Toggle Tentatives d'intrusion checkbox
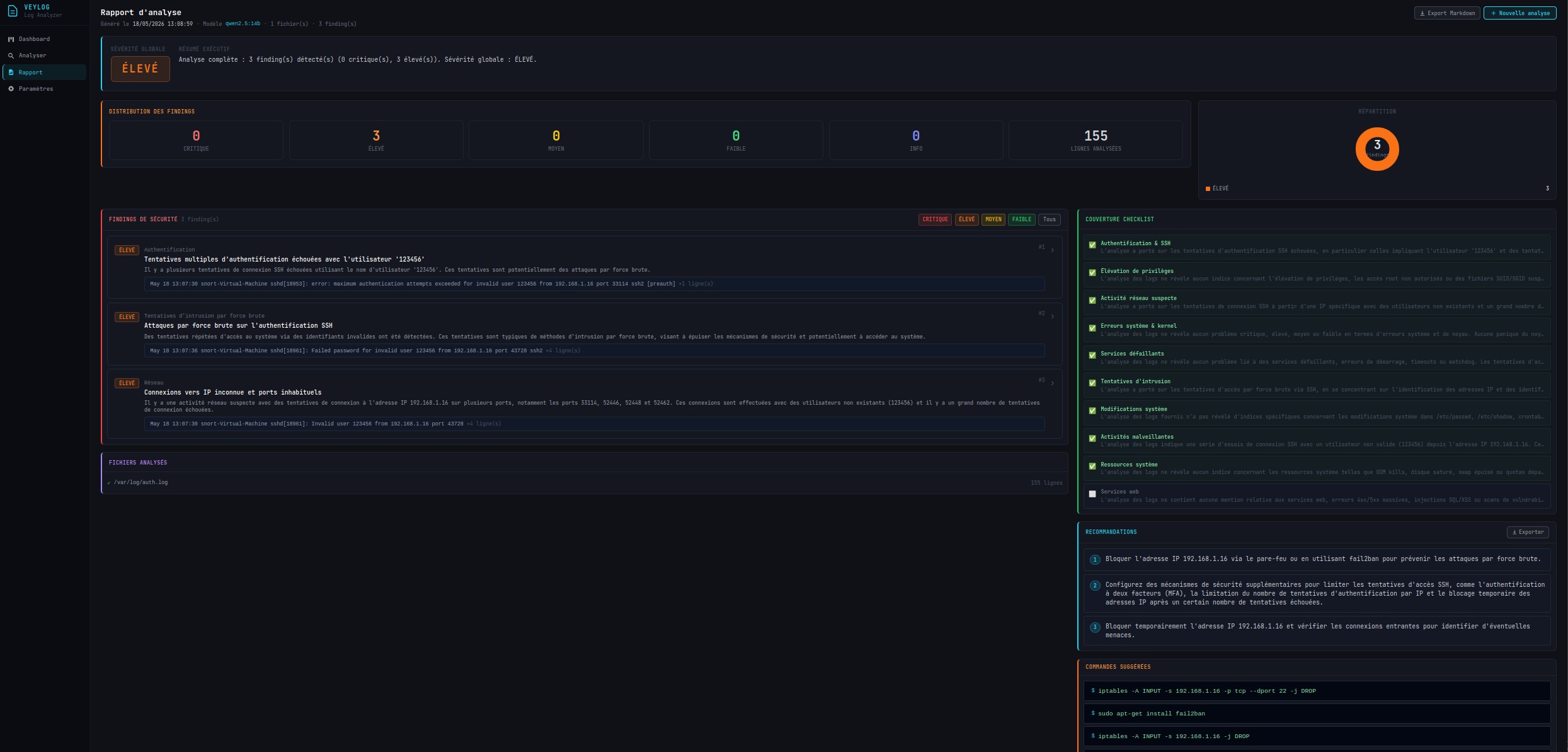1568x752 pixels. pyautogui.click(x=1092, y=383)
